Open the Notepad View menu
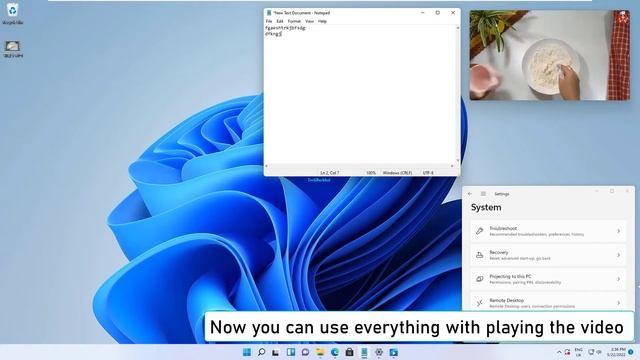This screenshot has width=640, height=360. [309, 21]
